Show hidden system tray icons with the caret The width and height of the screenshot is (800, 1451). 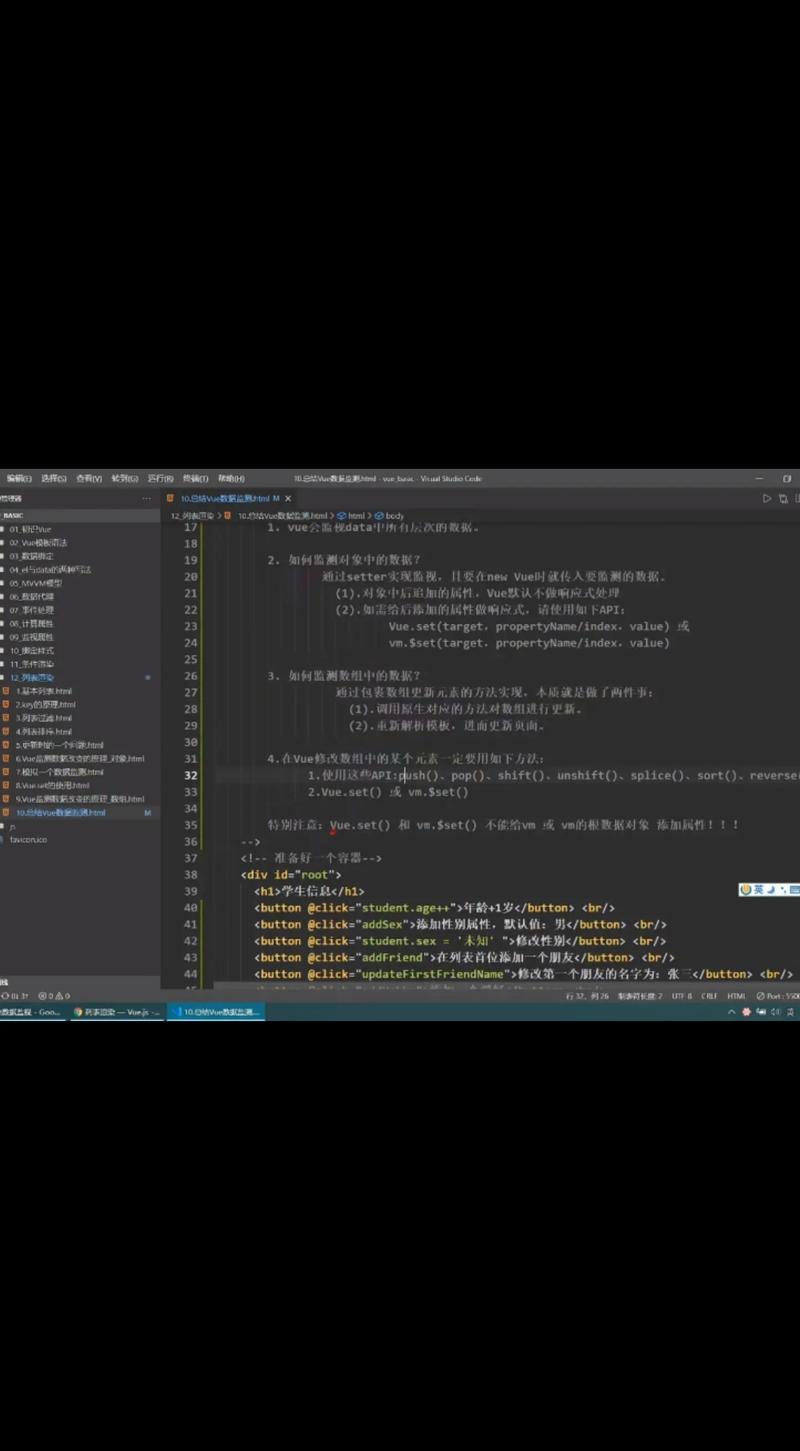click(731, 1012)
